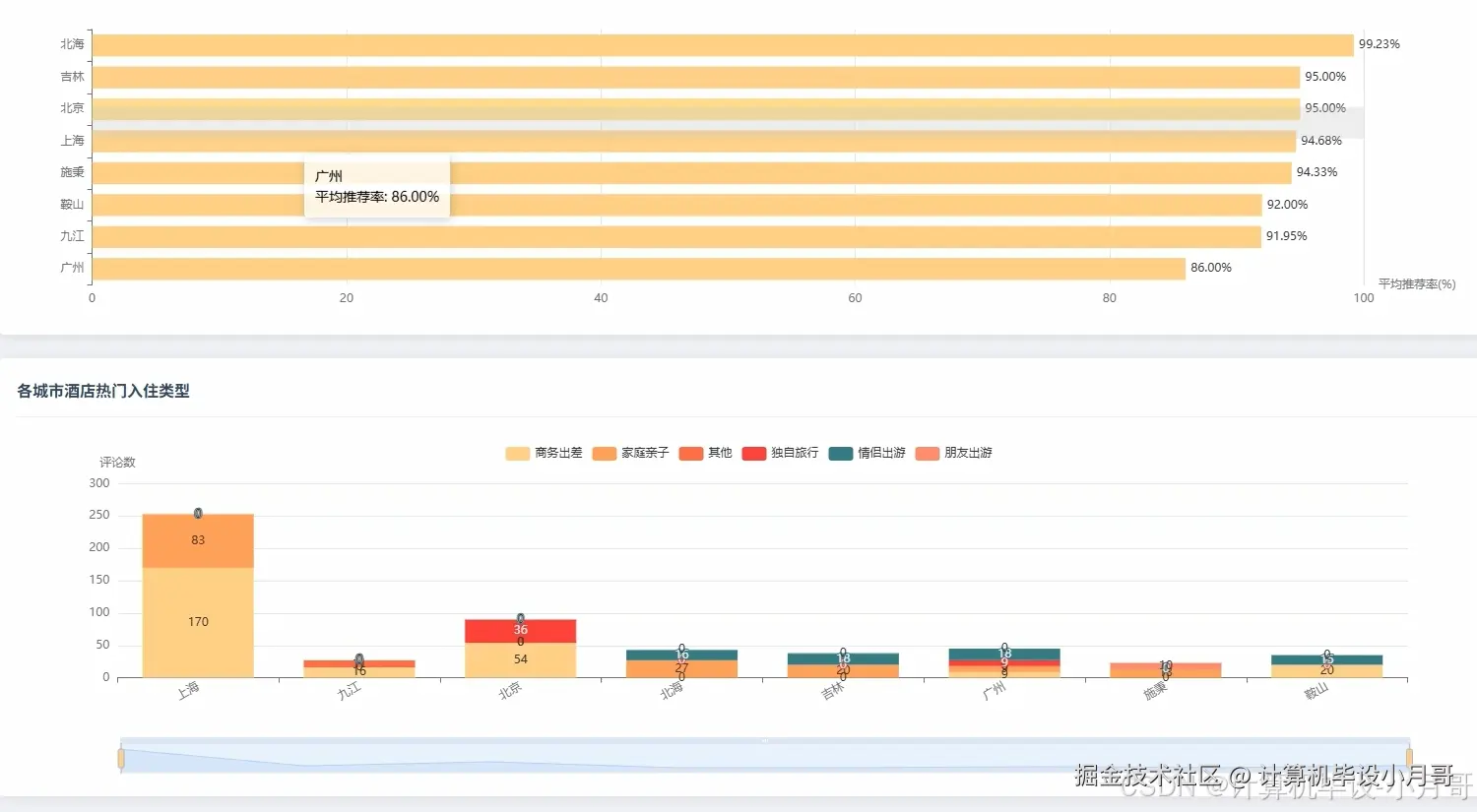Screen dimensions: 1477x812
Task: Click the 150 tick on the 评论数 axis
Action: point(99,581)
